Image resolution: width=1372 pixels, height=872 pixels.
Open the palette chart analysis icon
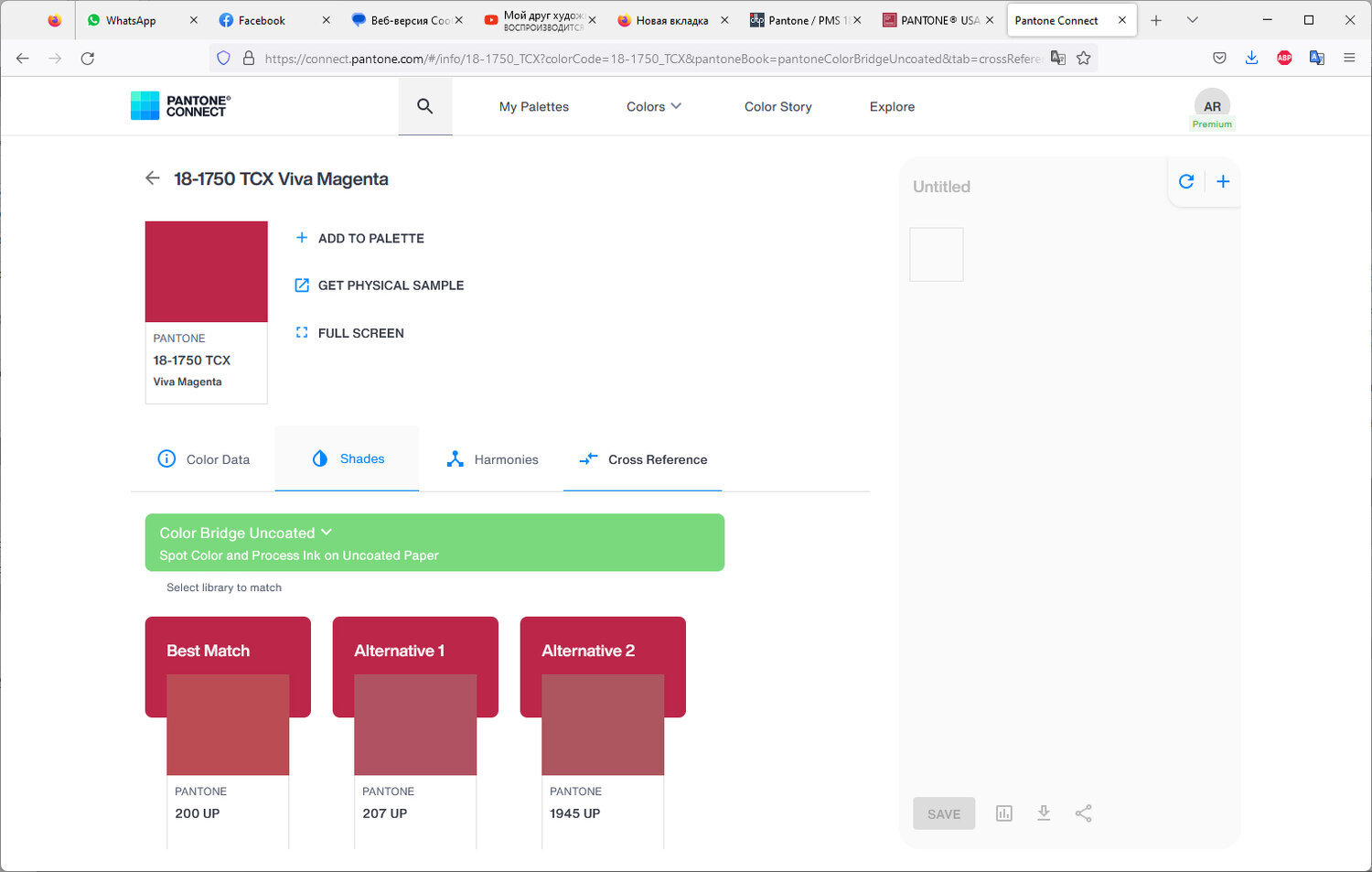(1004, 813)
